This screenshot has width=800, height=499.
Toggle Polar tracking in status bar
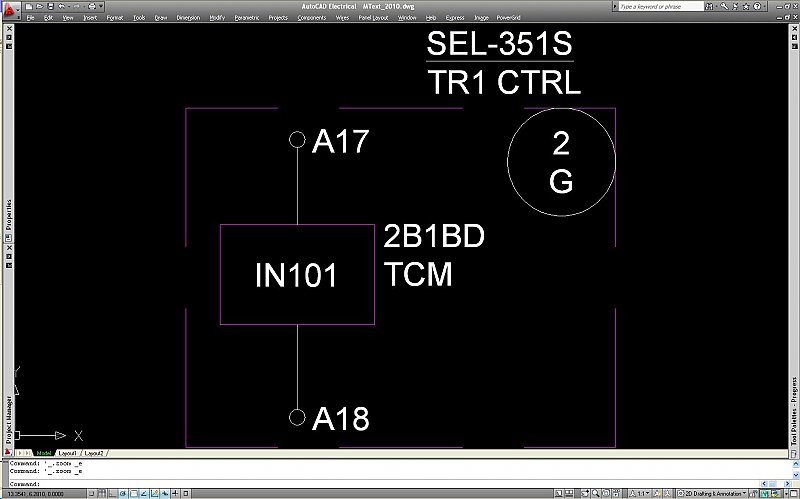[122, 493]
